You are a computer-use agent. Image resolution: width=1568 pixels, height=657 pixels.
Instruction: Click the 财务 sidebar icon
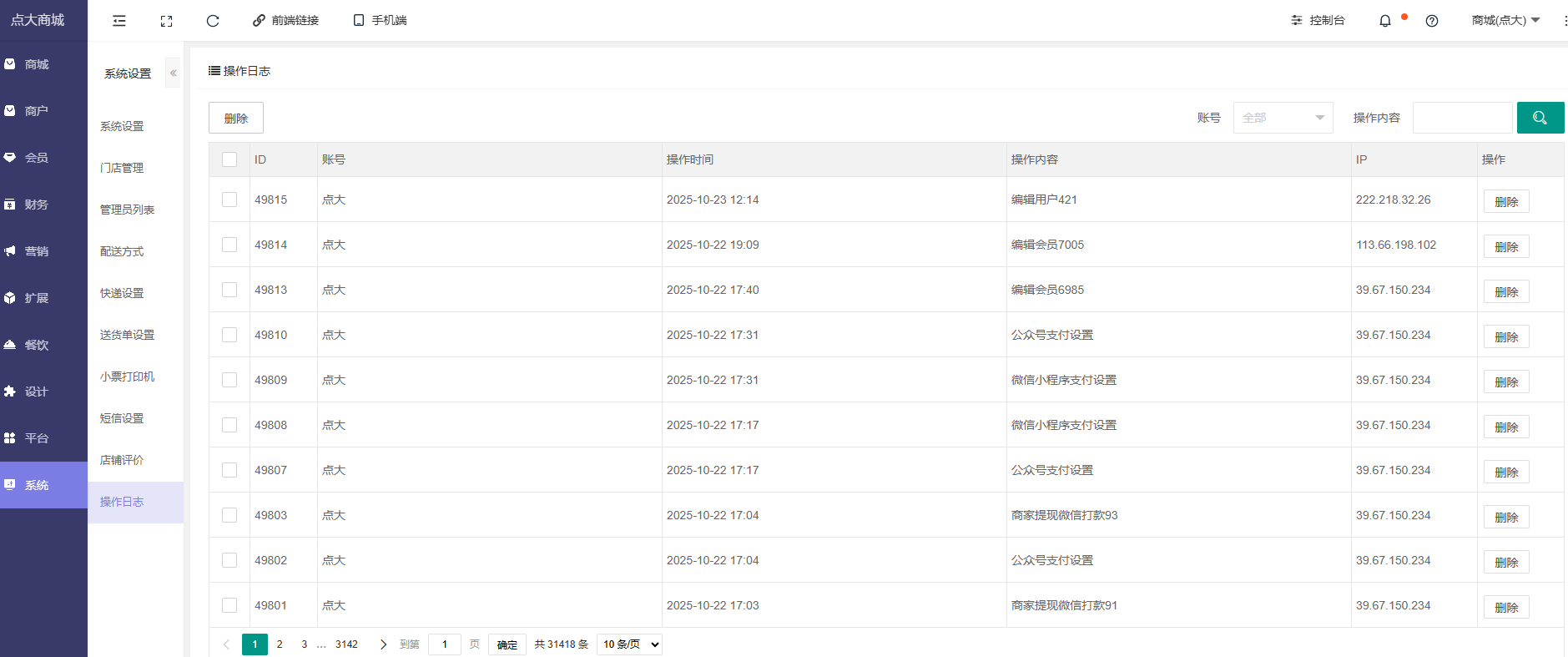pyautogui.click(x=10, y=205)
